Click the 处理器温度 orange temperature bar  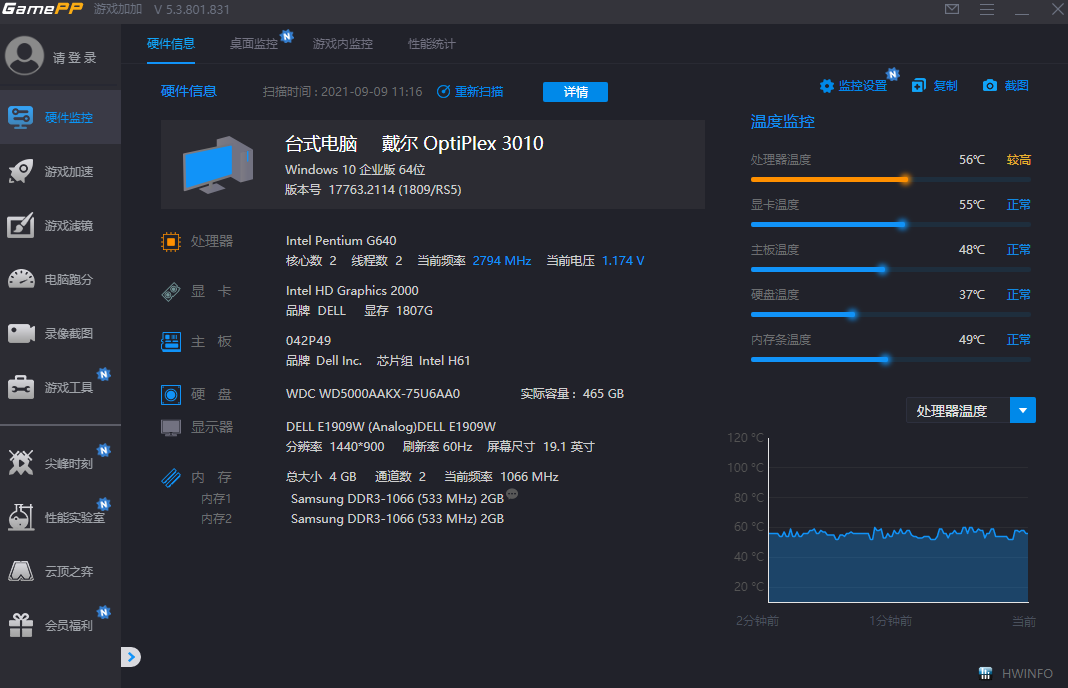(828, 180)
